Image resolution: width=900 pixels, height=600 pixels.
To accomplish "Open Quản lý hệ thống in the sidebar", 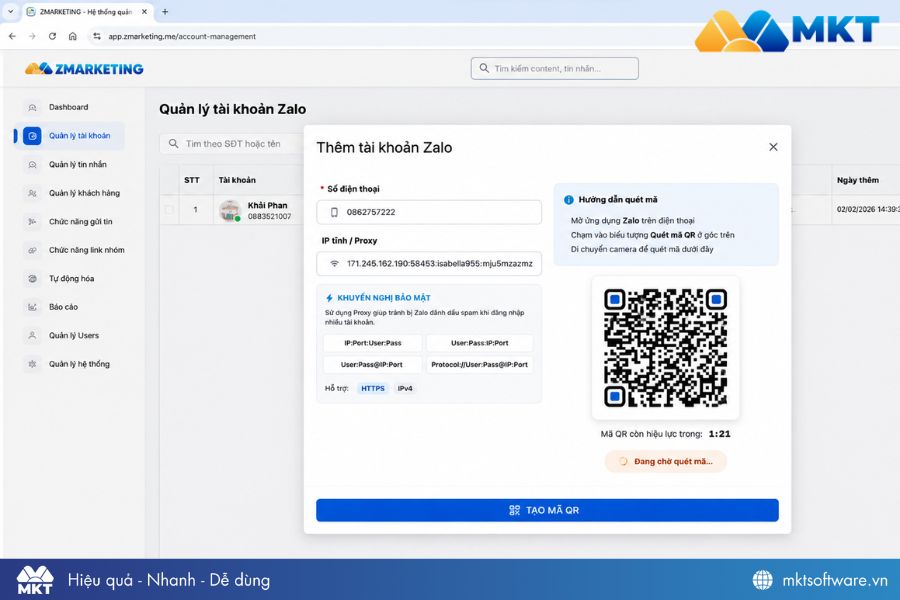I will click(x=79, y=364).
